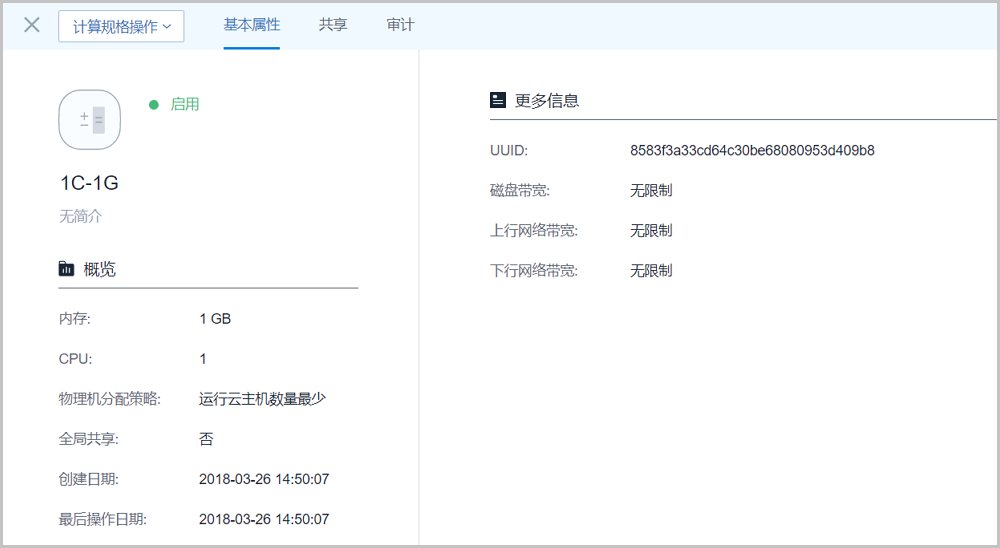Click the green 启用 status dot
Image resolution: width=1000 pixels, height=548 pixels.
pyautogui.click(x=154, y=105)
